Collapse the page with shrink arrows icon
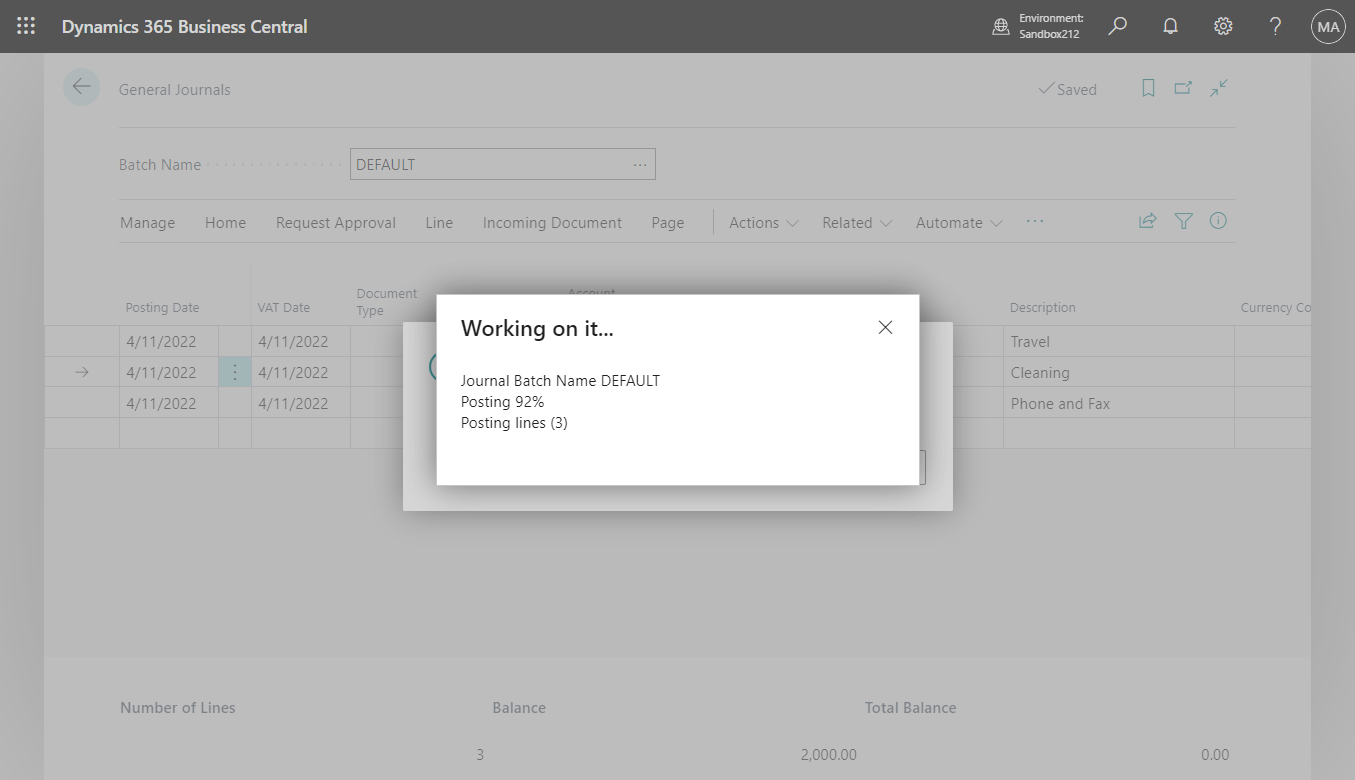This screenshot has height=780, width=1355. click(1219, 88)
